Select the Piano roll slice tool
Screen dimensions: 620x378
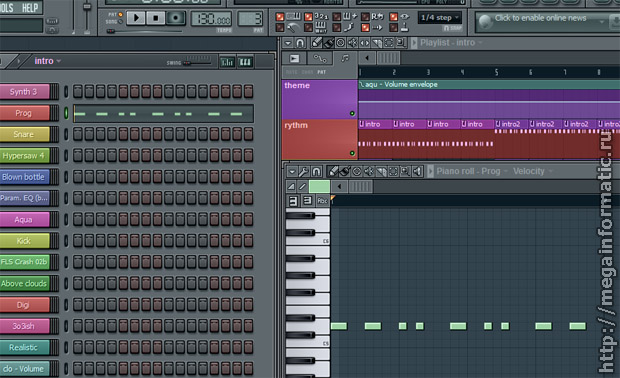click(x=381, y=171)
